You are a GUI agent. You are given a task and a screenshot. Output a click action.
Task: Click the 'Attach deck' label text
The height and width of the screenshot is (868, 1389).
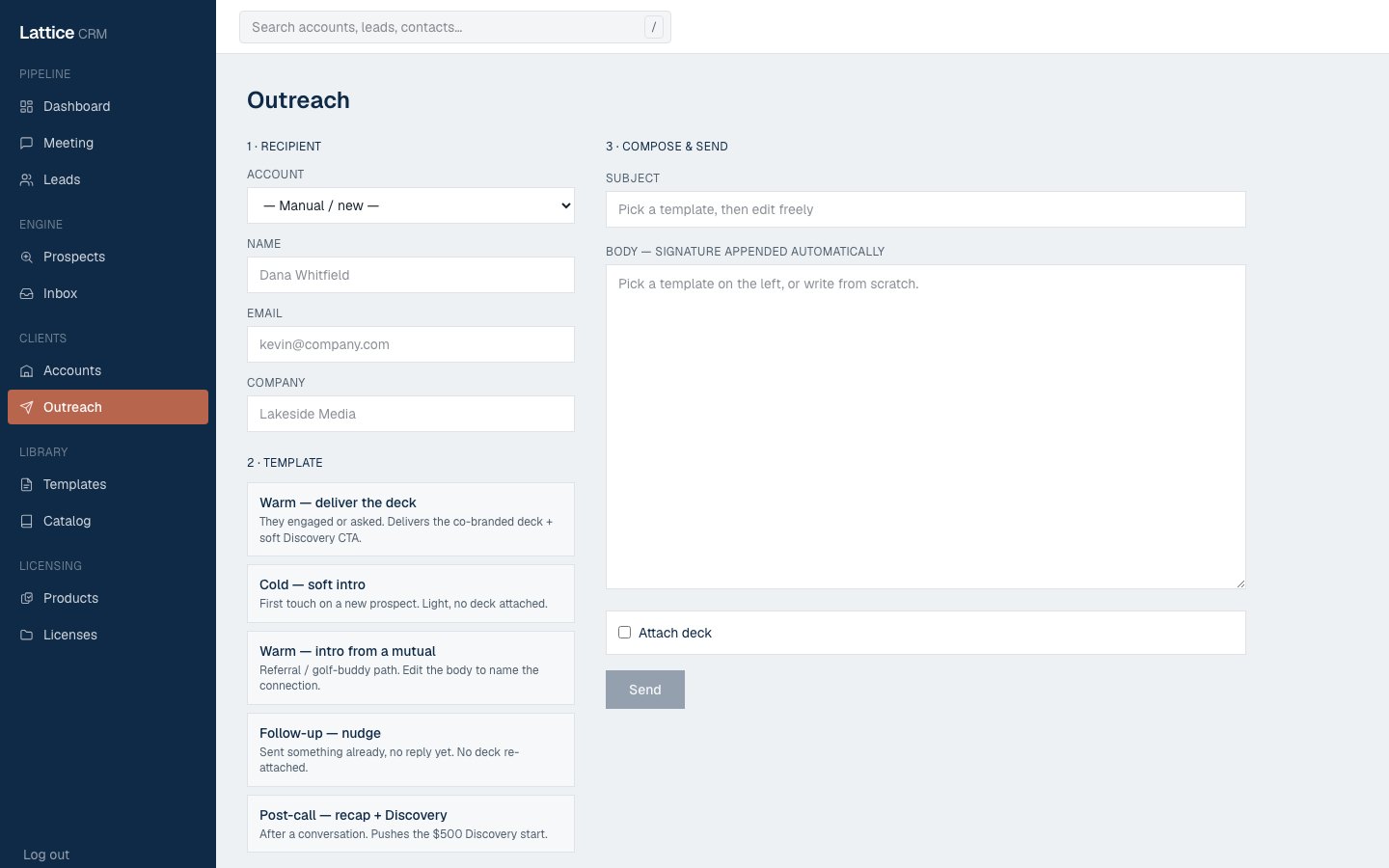tap(675, 633)
